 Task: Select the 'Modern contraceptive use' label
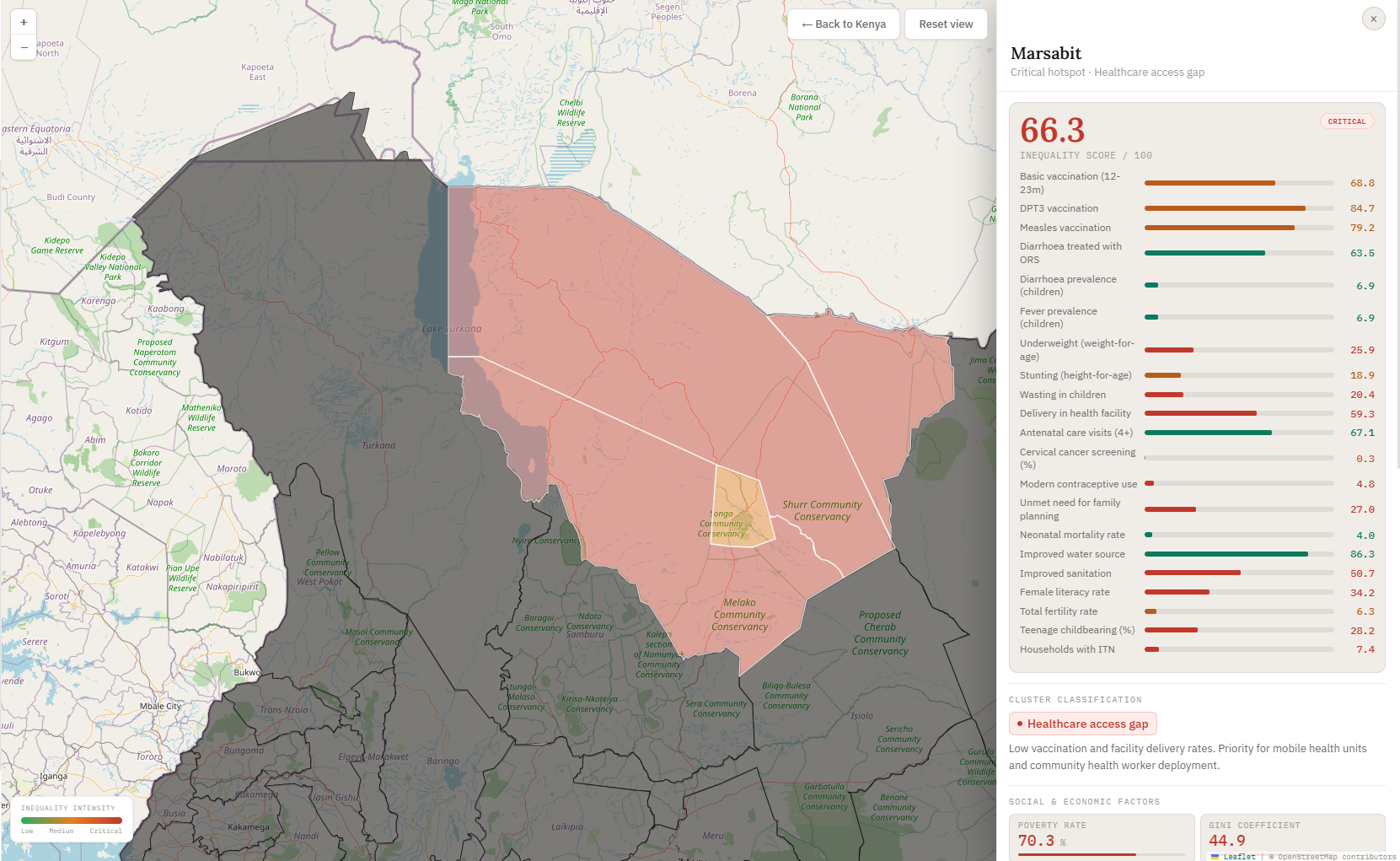pos(1079,484)
